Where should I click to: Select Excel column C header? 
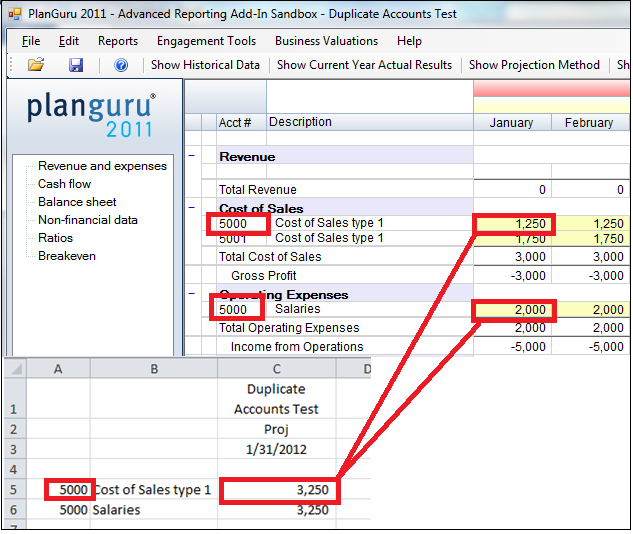[x=277, y=369]
